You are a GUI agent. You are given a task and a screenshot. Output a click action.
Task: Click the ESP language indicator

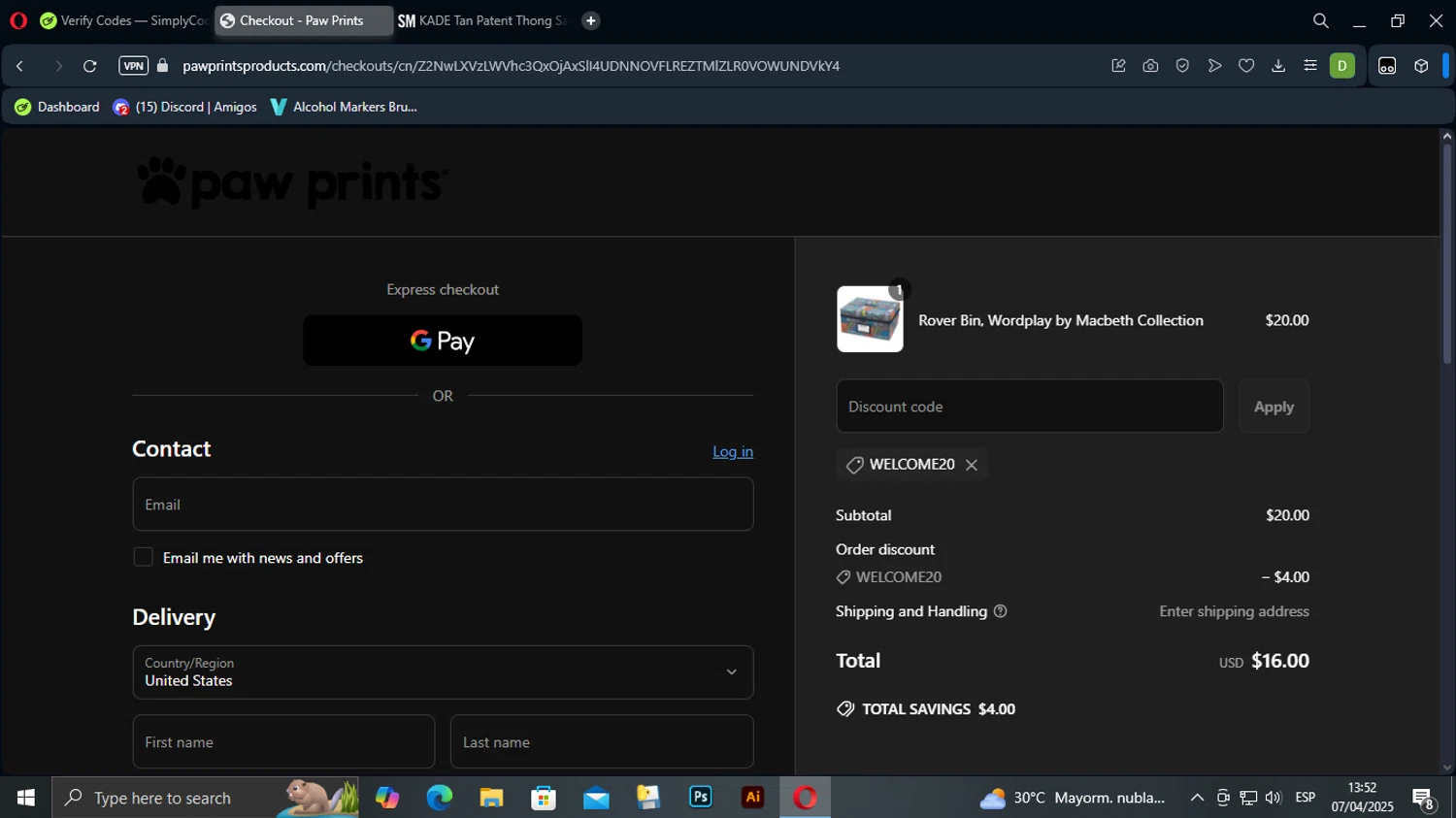click(x=1306, y=798)
